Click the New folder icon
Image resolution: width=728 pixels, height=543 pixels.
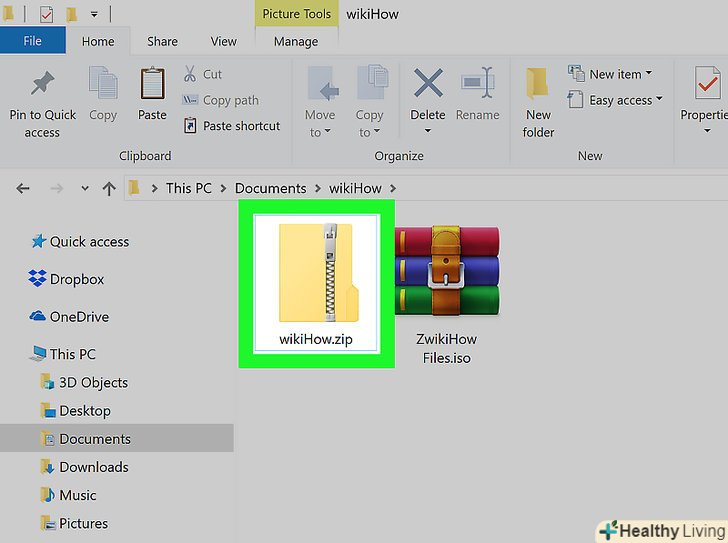click(x=537, y=83)
